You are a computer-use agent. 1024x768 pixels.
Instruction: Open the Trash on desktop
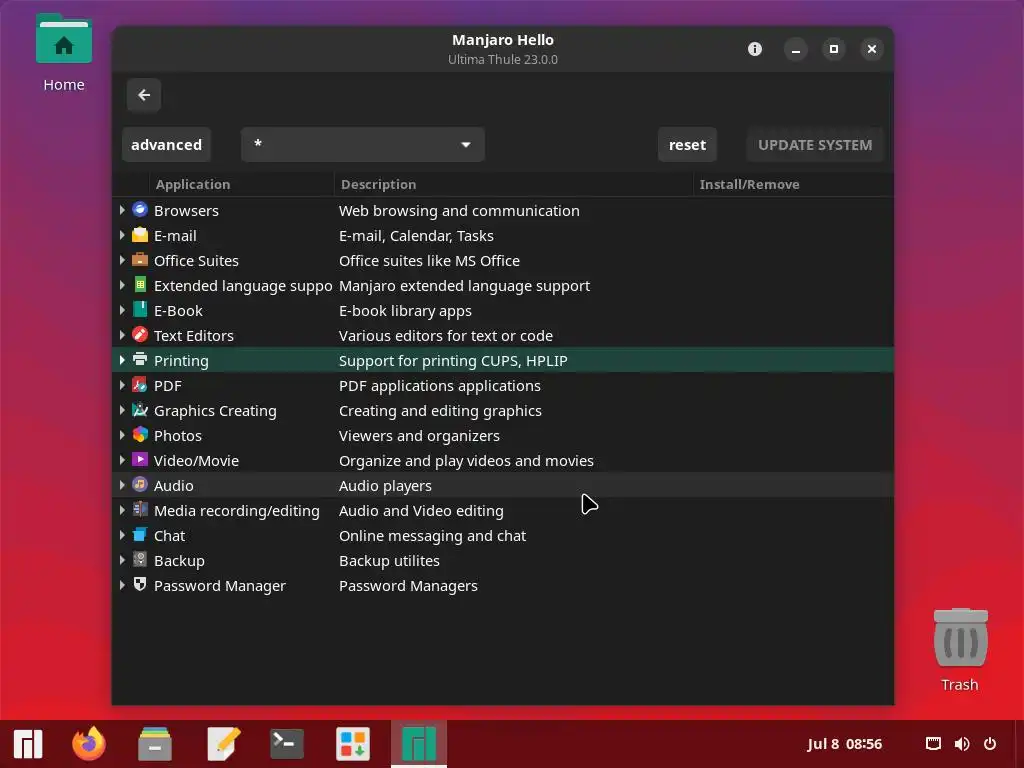(x=960, y=650)
